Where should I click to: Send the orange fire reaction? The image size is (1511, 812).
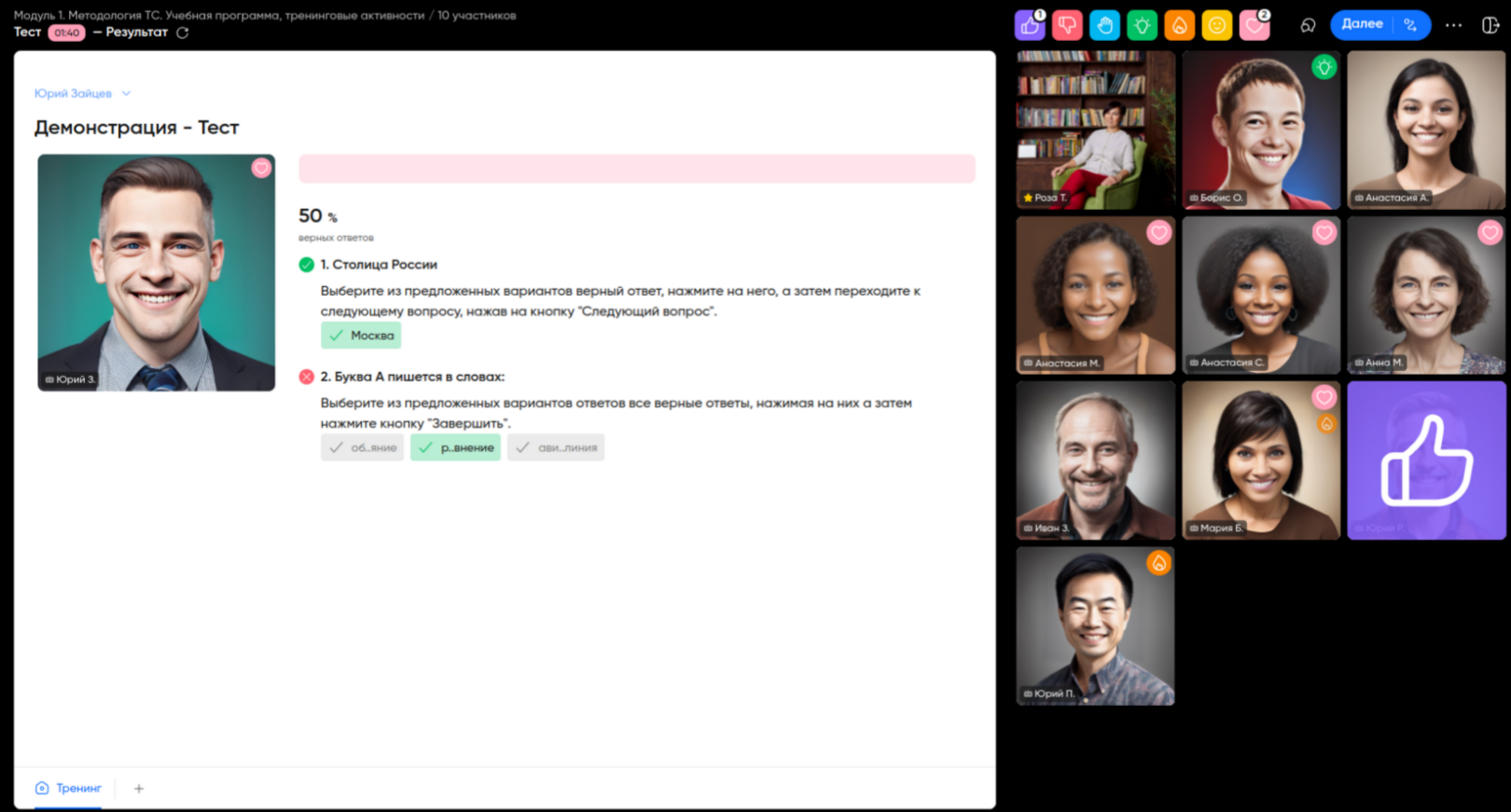tap(1179, 25)
